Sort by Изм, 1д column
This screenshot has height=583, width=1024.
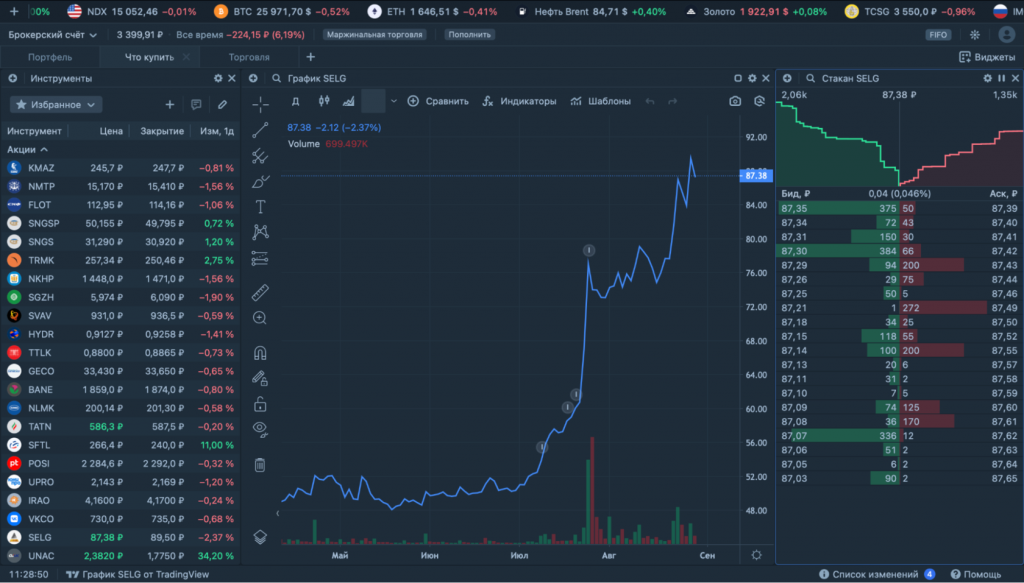(x=217, y=131)
